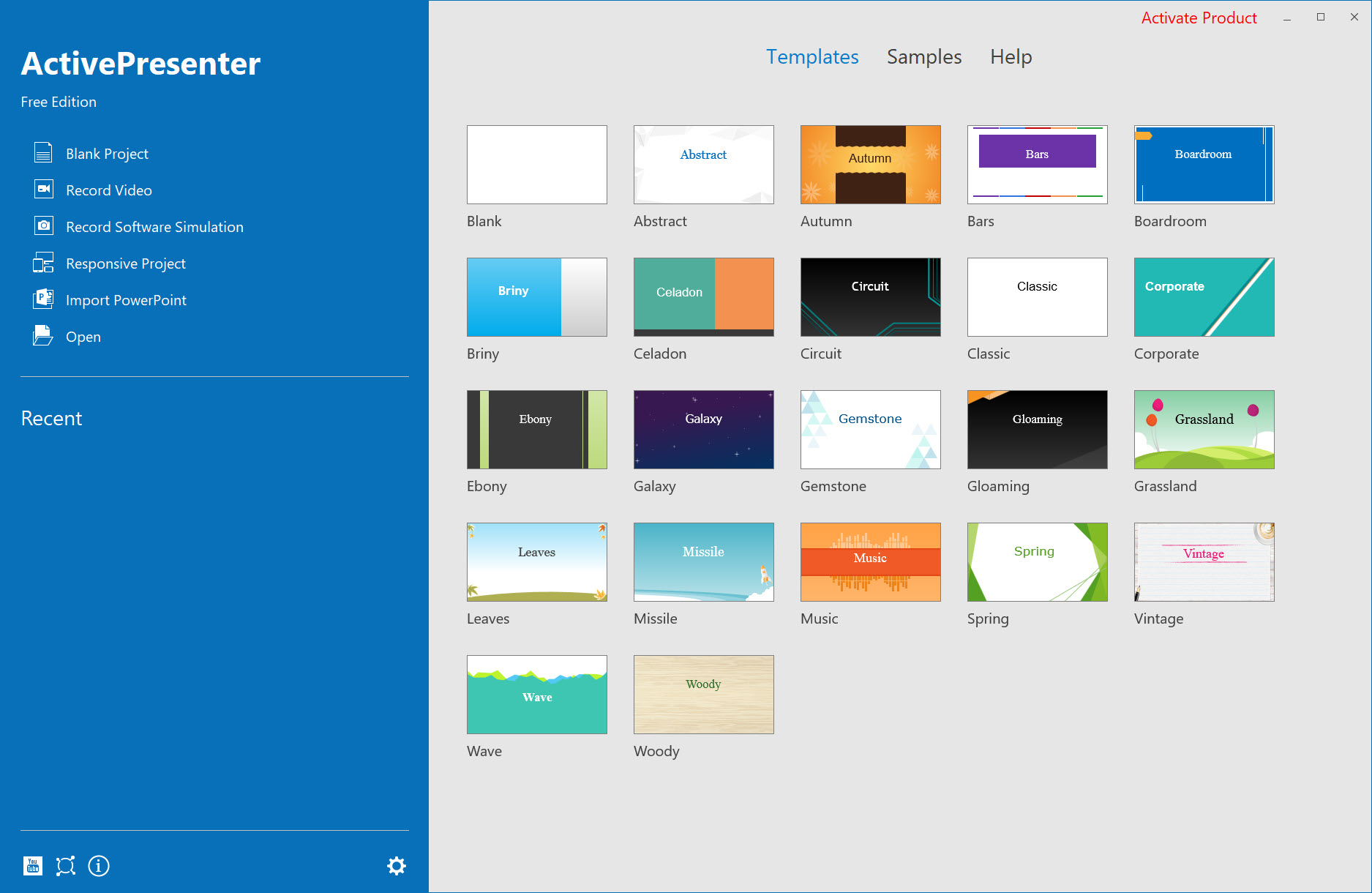
Task: Open the YouTube channel icon
Action: [x=33, y=866]
